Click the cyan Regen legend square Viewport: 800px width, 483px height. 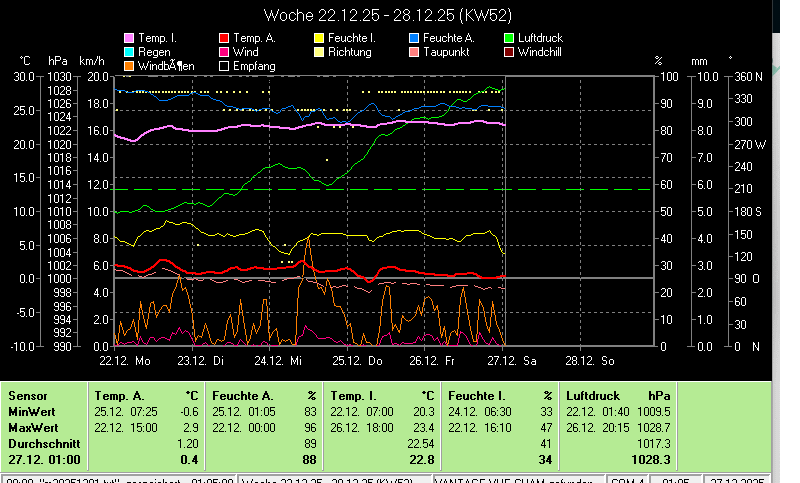pyautogui.click(x=129, y=52)
